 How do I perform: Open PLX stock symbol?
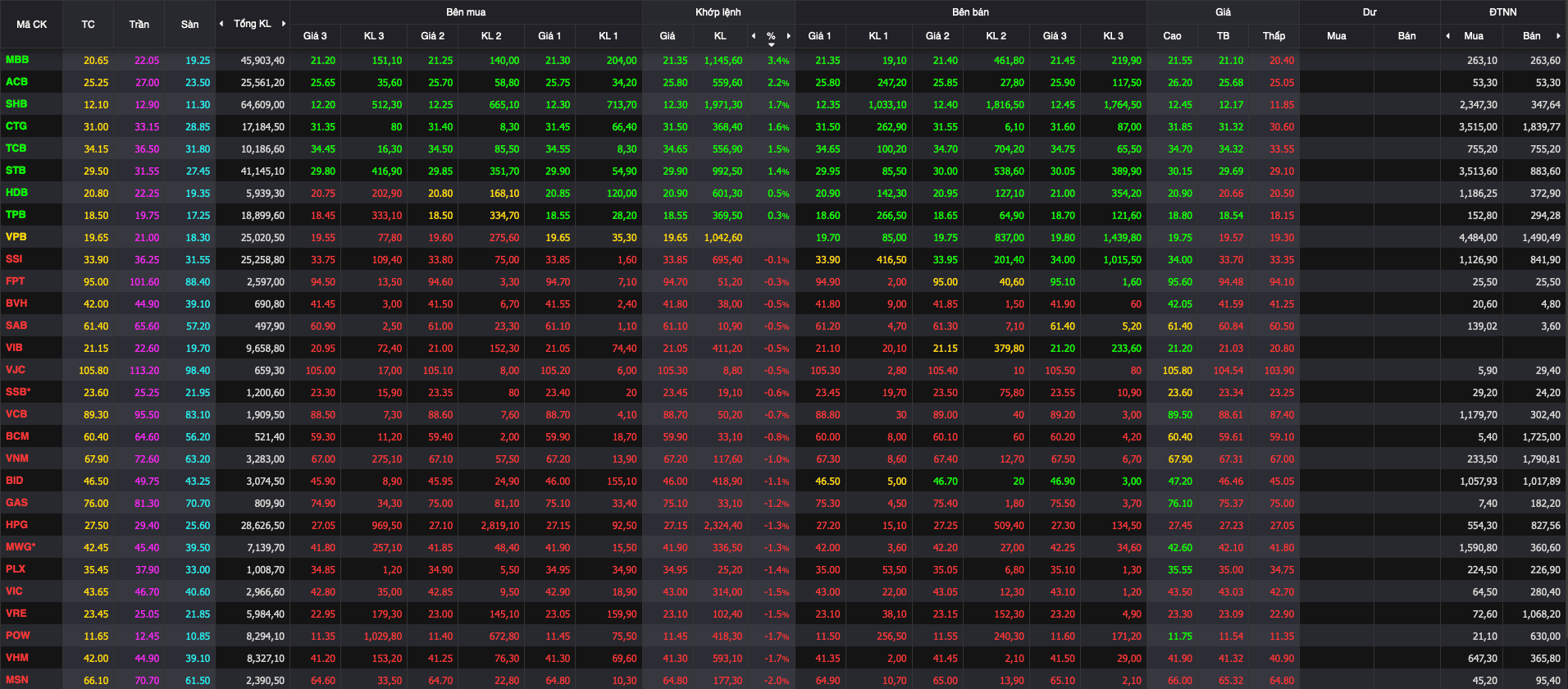tap(16, 569)
